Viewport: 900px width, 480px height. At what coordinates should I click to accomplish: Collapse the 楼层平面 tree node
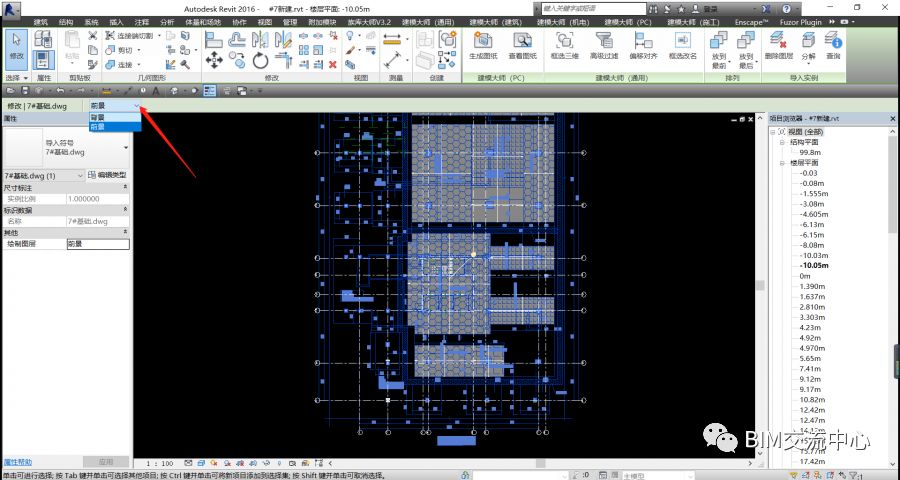[x=782, y=163]
